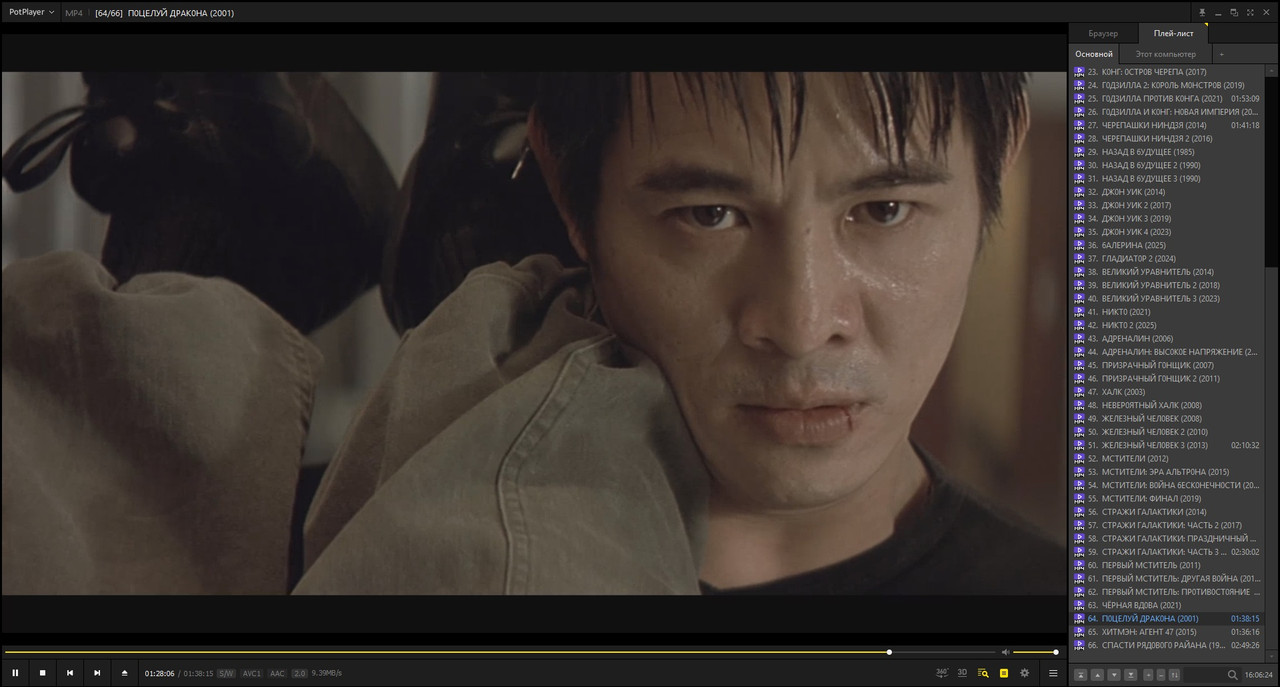The image size is (1280, 687).
Task: Stop the video playback
Action: click(42, 673)
